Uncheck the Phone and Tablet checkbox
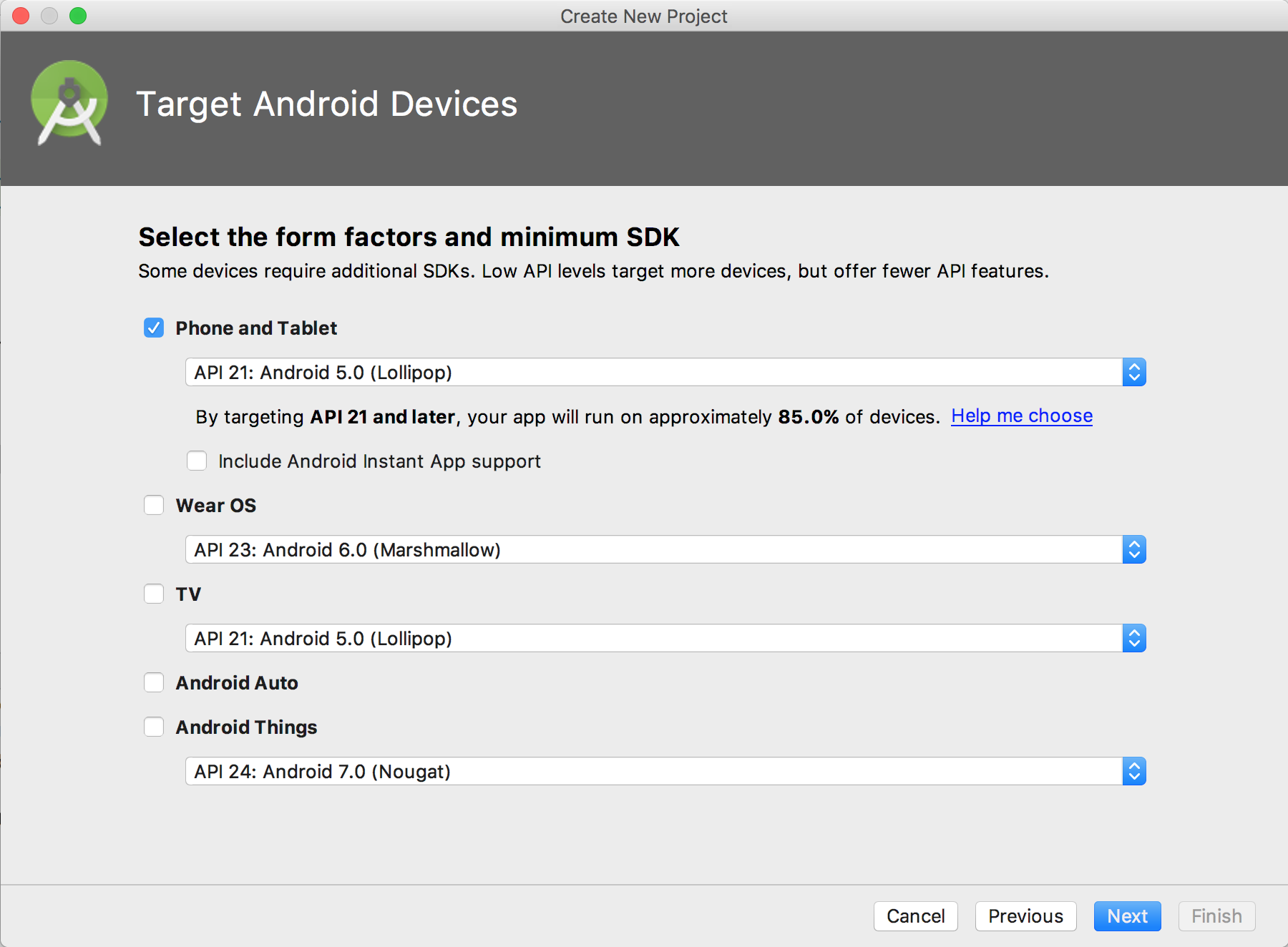The width and height of the screenshot is (1288, 947). [154, 328]
